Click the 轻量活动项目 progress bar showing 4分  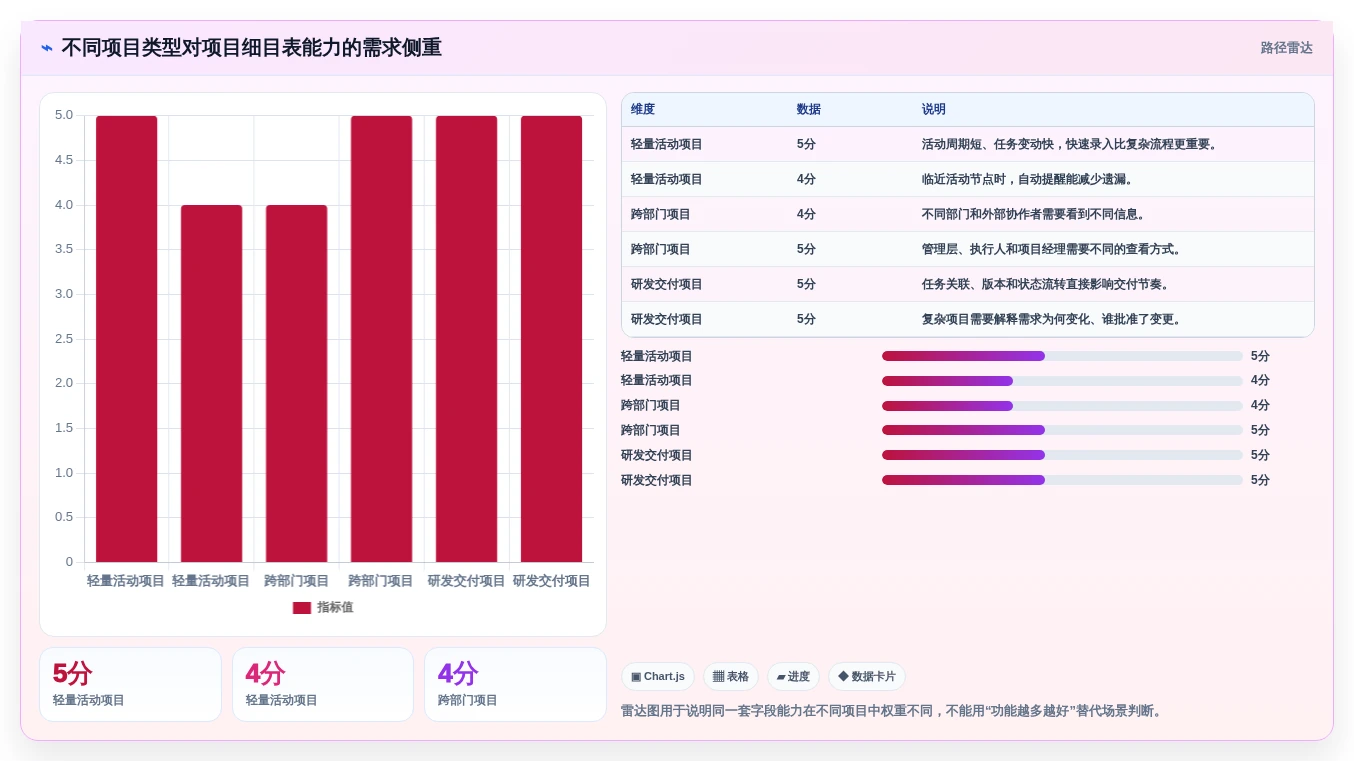click(x=1062, y=381)
